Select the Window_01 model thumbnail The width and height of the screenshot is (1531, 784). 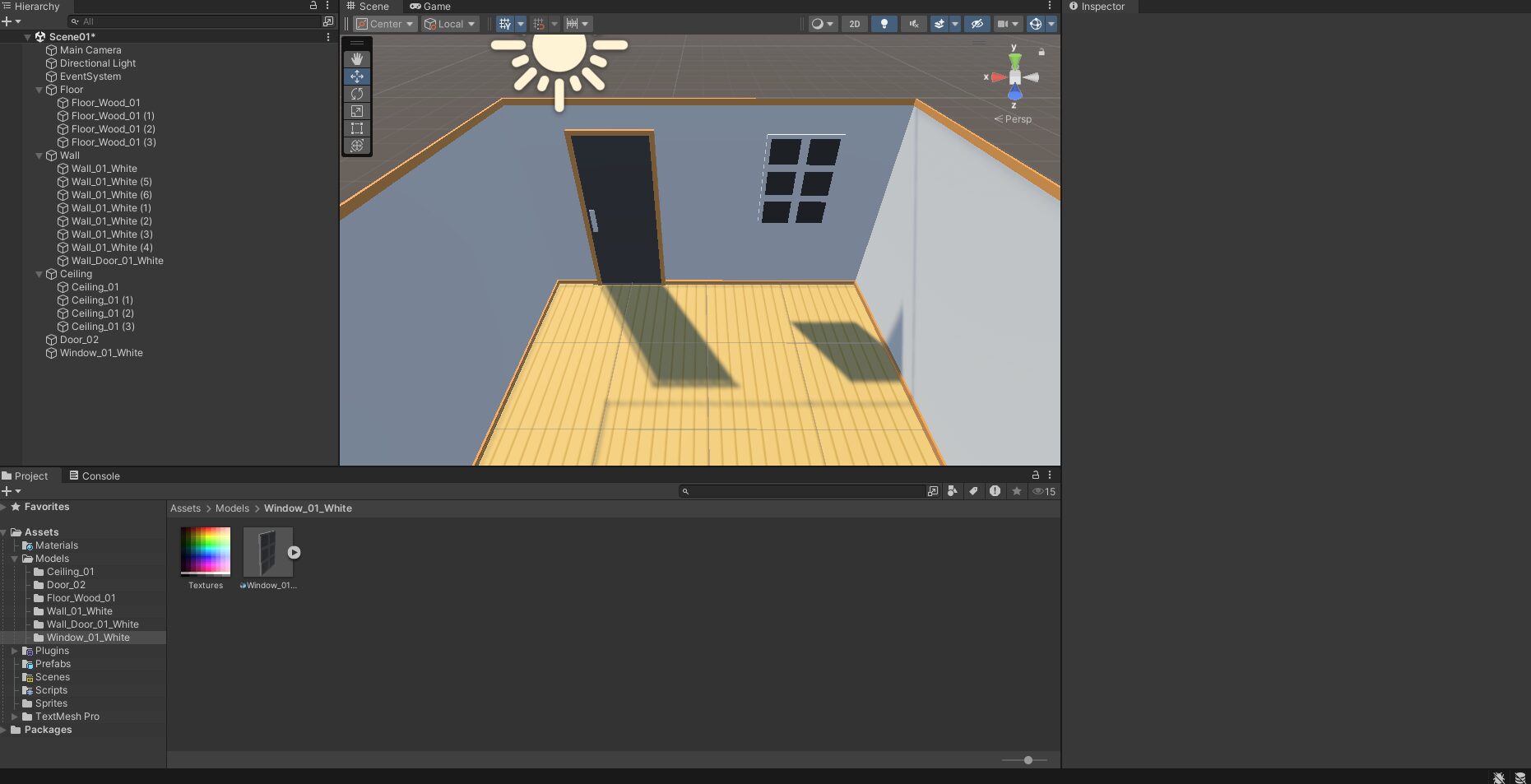(268, 551)
